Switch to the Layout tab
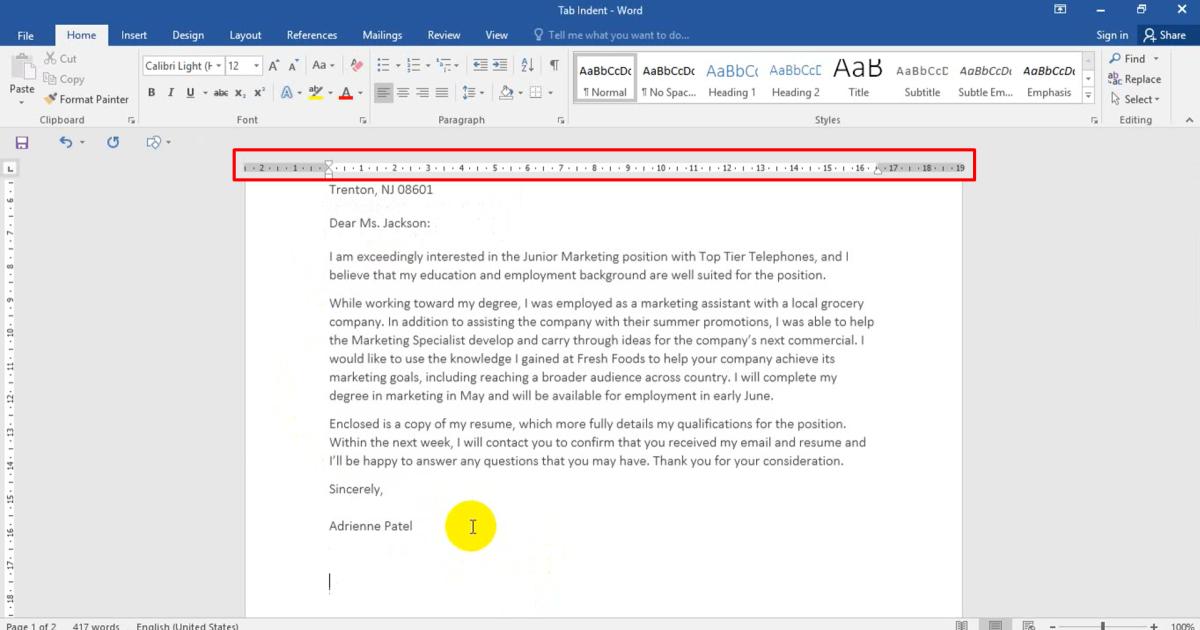The height and width of the screenshot is (630, 1200). (x=245, y=35)
